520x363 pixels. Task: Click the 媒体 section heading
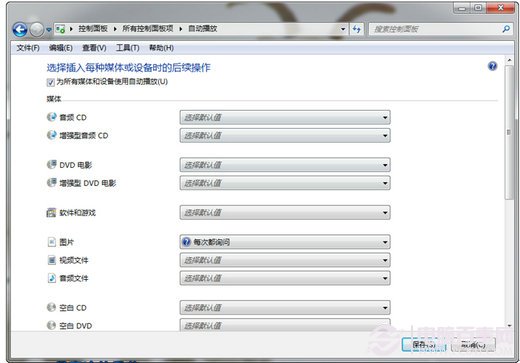pos(54,99)
